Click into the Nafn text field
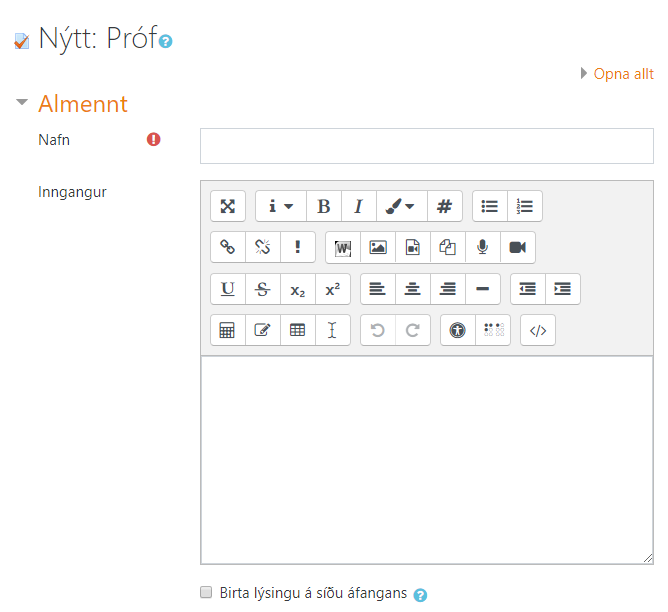The width and height of the screenshot is (668, 612). pyautogui.click(x=426, y=145)
